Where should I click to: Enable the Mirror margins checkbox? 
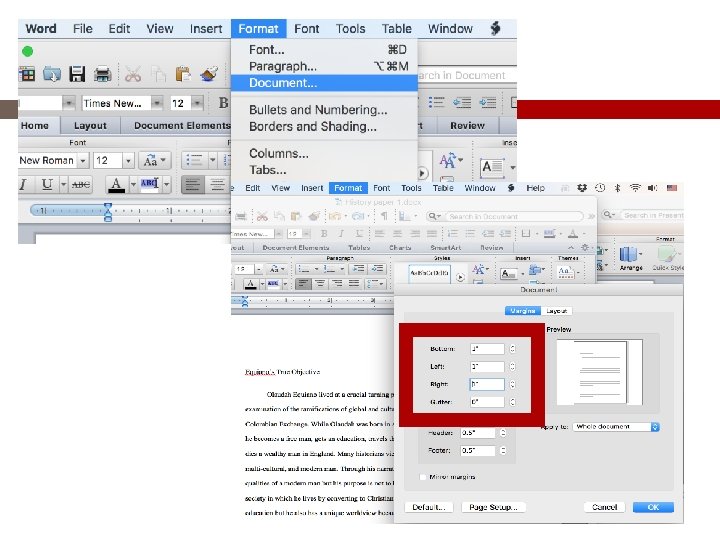coord(422,477)
